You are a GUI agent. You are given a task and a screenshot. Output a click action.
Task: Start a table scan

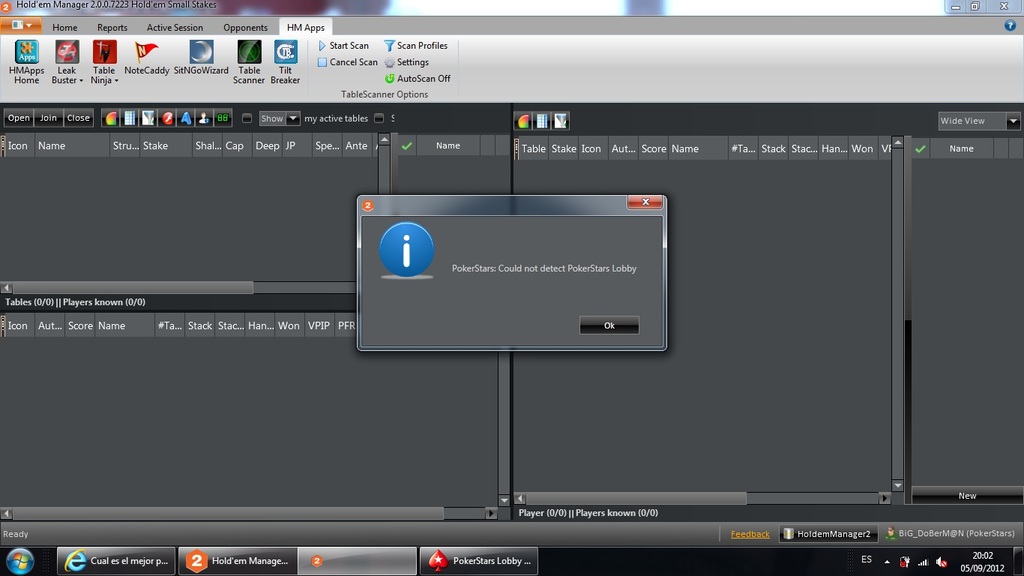coord(345,45)
